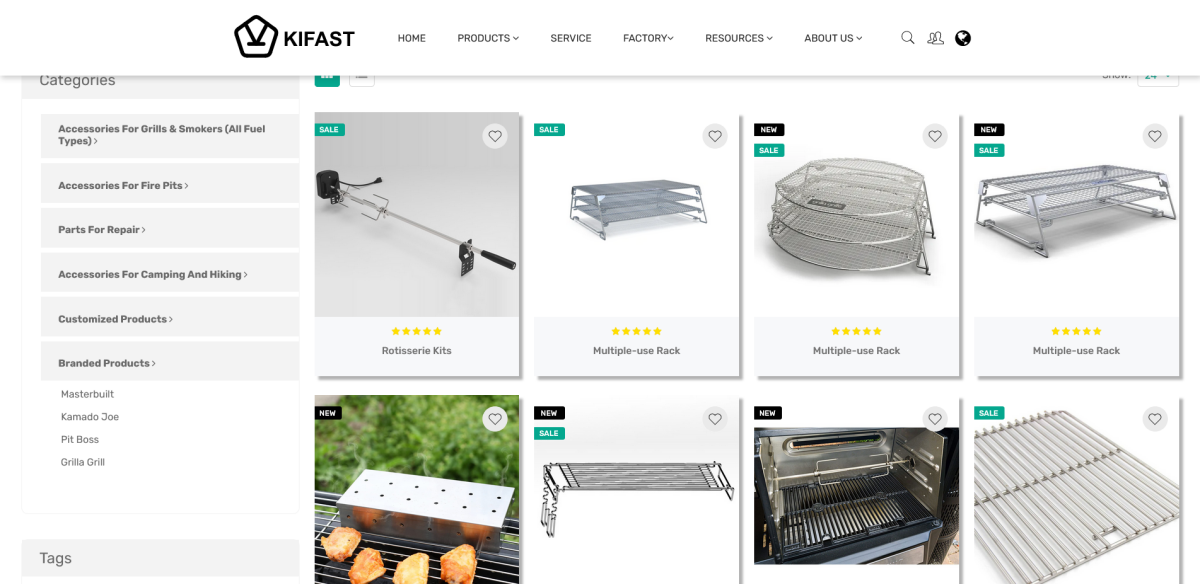Open the SERVICE menu item
Viewport: 1200px width, 584px height.
[x=571, y=38]
